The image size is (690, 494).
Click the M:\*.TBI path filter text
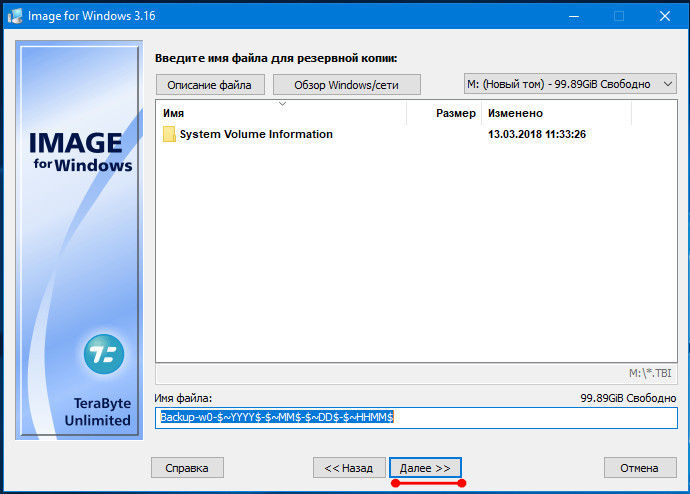point(650,373)
